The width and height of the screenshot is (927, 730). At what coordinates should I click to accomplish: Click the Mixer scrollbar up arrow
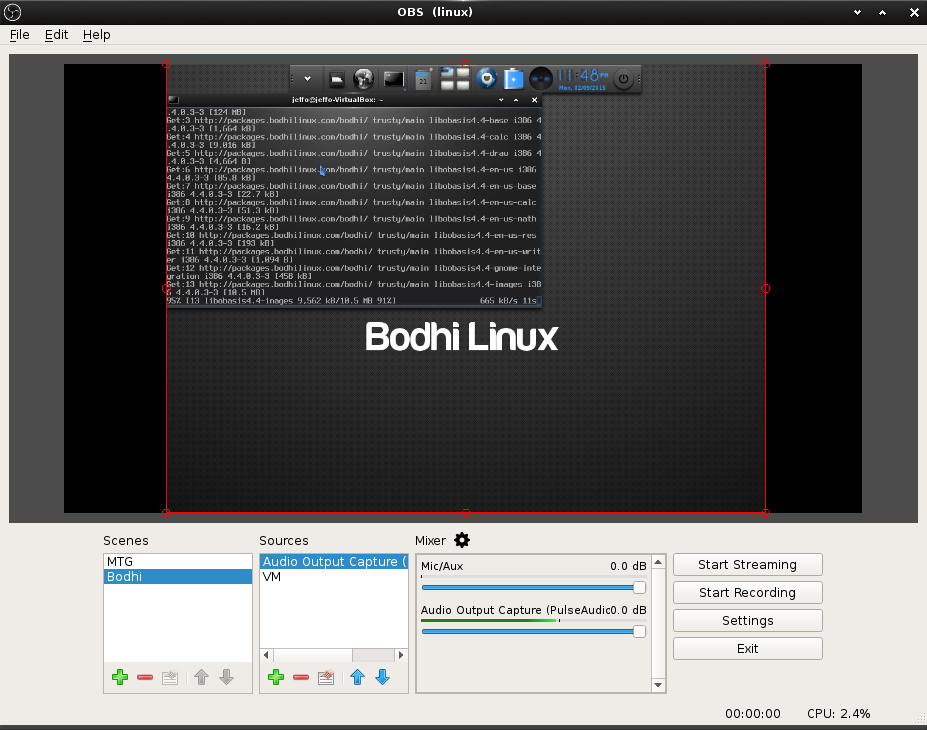658,562
